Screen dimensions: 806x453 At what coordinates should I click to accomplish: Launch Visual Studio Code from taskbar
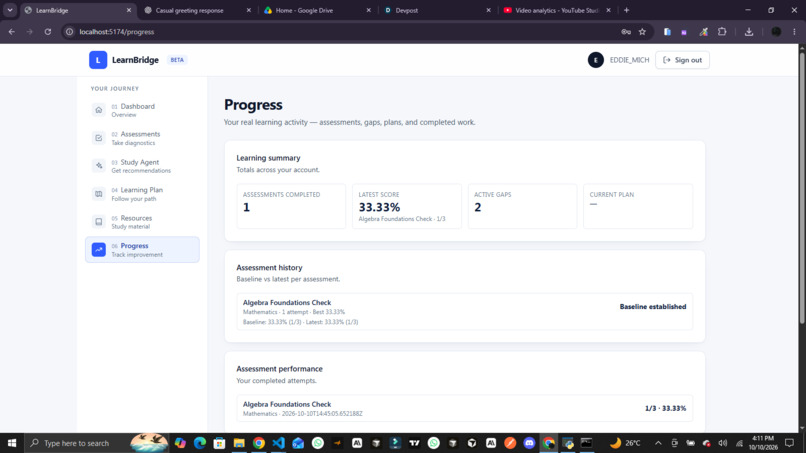coord(279,443)
